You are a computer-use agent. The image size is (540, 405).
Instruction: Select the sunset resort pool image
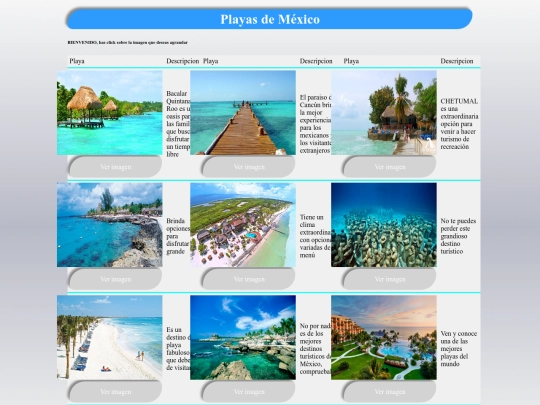384,338
